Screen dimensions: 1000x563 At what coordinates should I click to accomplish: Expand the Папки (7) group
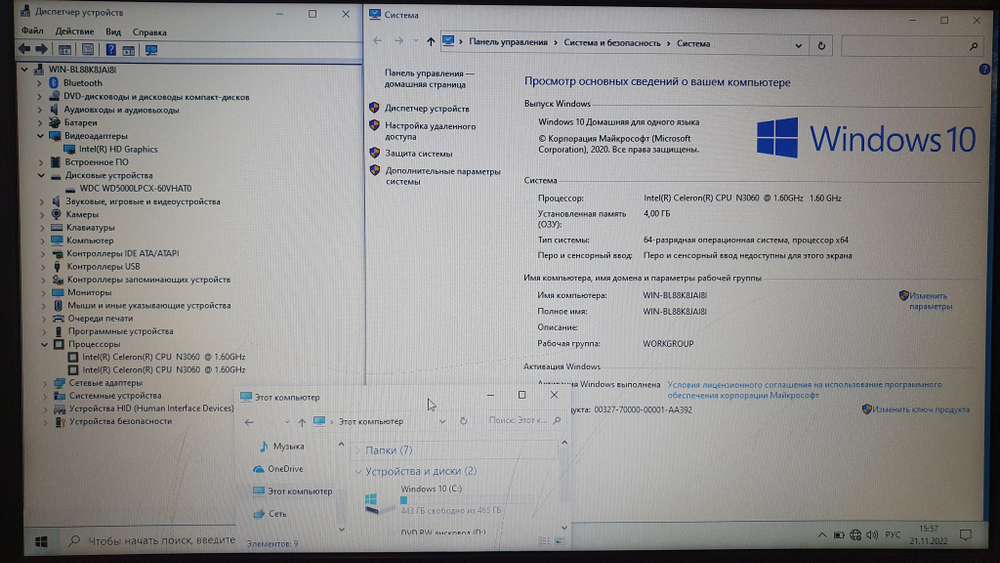pos(358,450)
